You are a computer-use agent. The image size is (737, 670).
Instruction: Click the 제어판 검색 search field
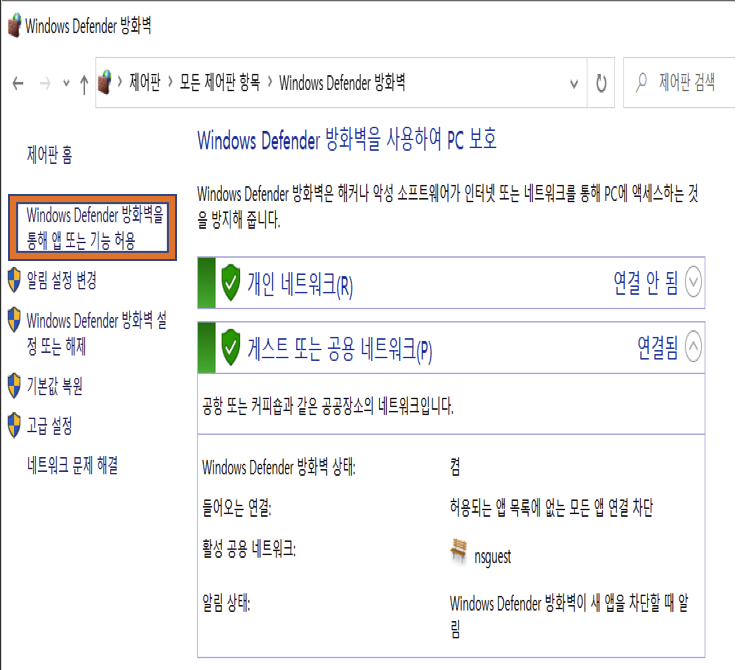(x=680, y=83)
